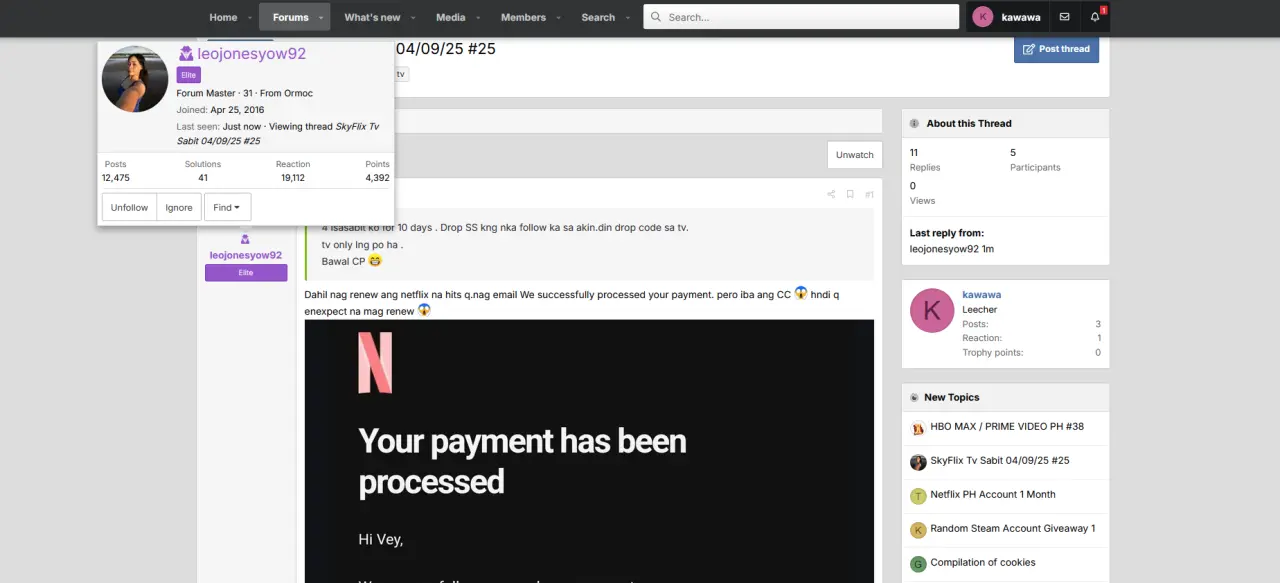
Task: Click the Elite badge in popup
Action: point(189,75)
